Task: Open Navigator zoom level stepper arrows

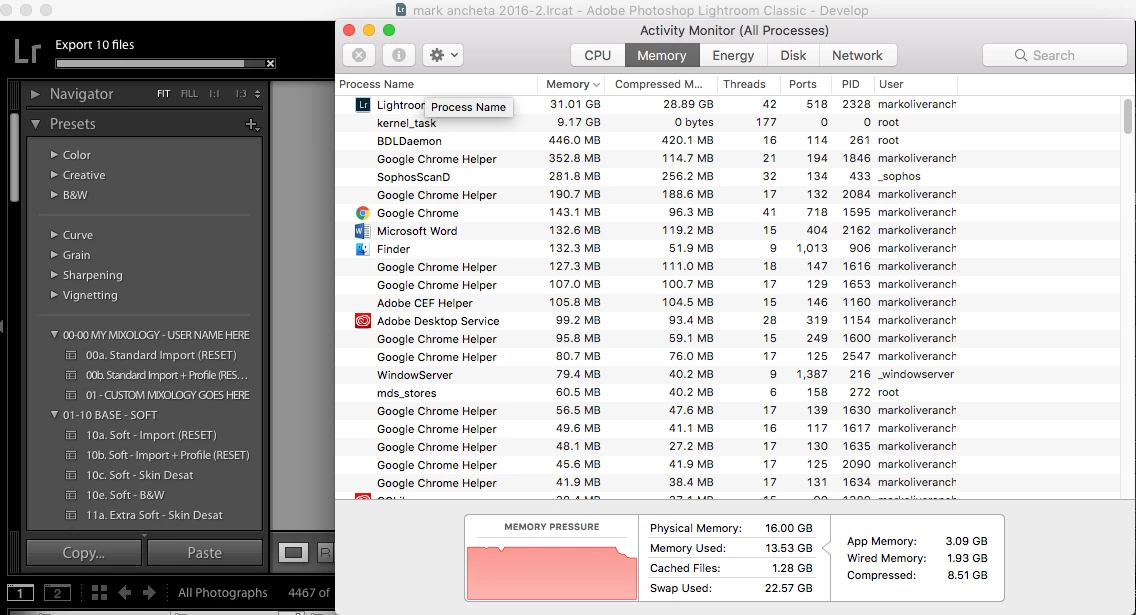Action: (257, 94)
